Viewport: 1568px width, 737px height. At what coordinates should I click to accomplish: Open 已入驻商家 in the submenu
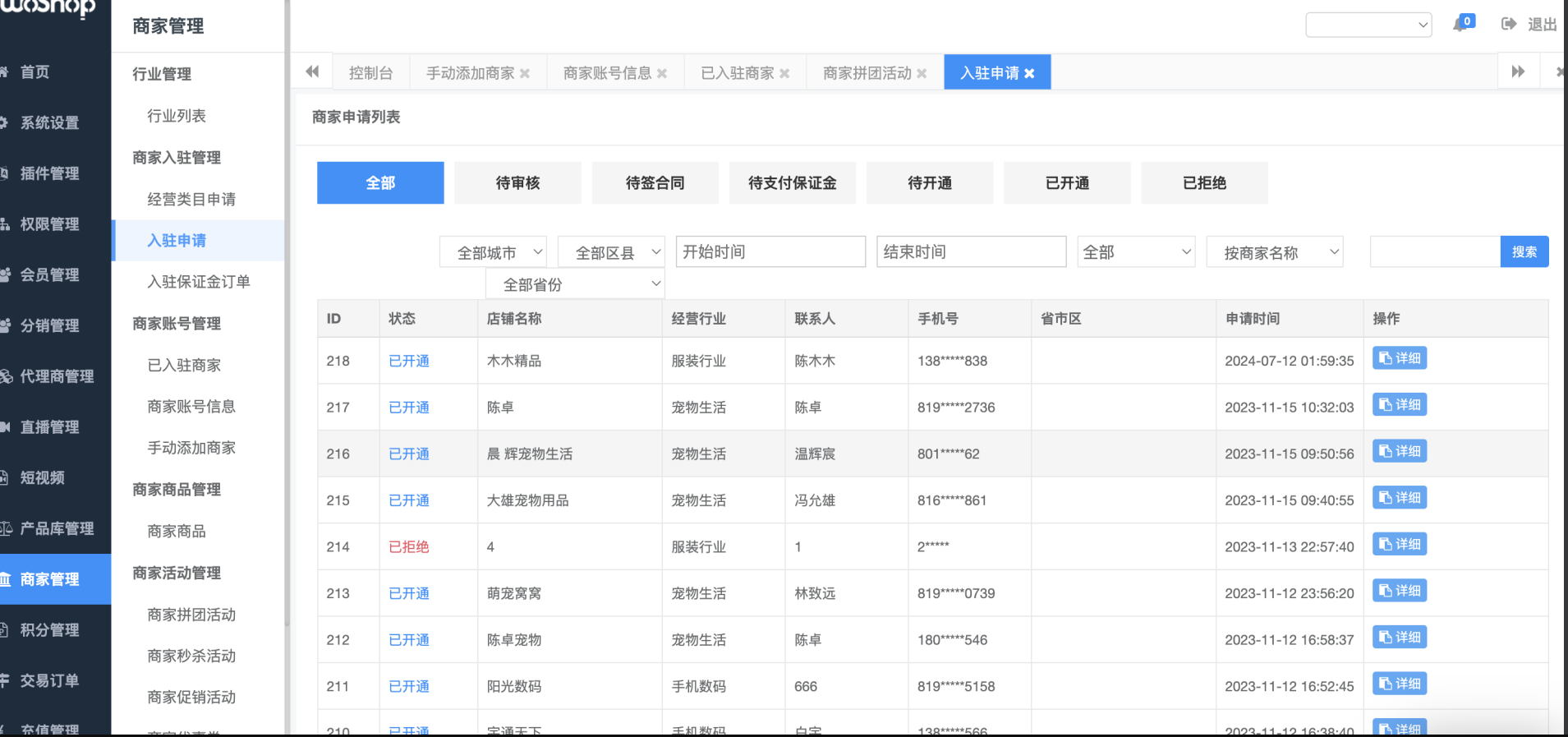click(184, 365)
